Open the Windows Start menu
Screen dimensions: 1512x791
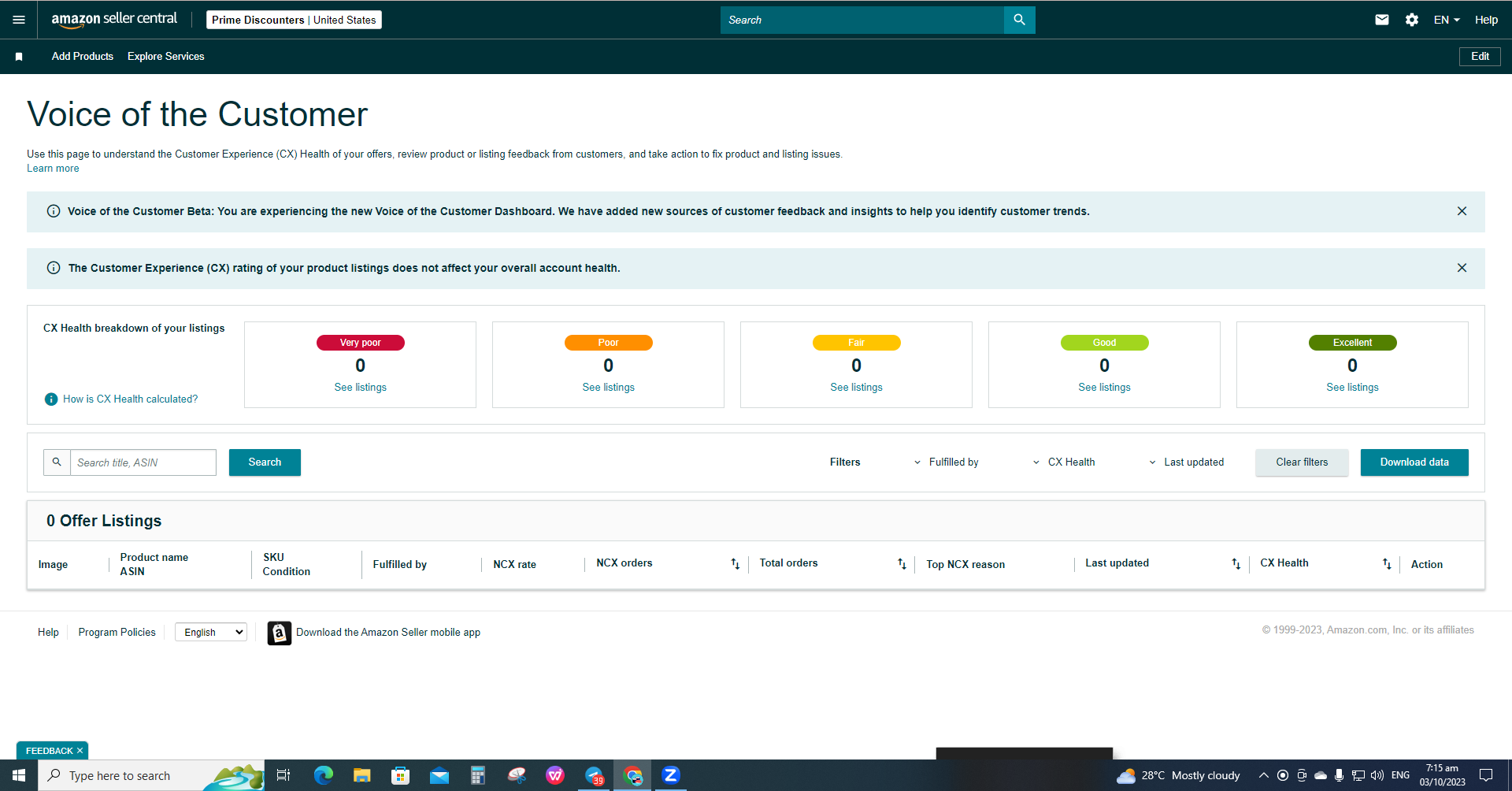click(x=19, y=775)
